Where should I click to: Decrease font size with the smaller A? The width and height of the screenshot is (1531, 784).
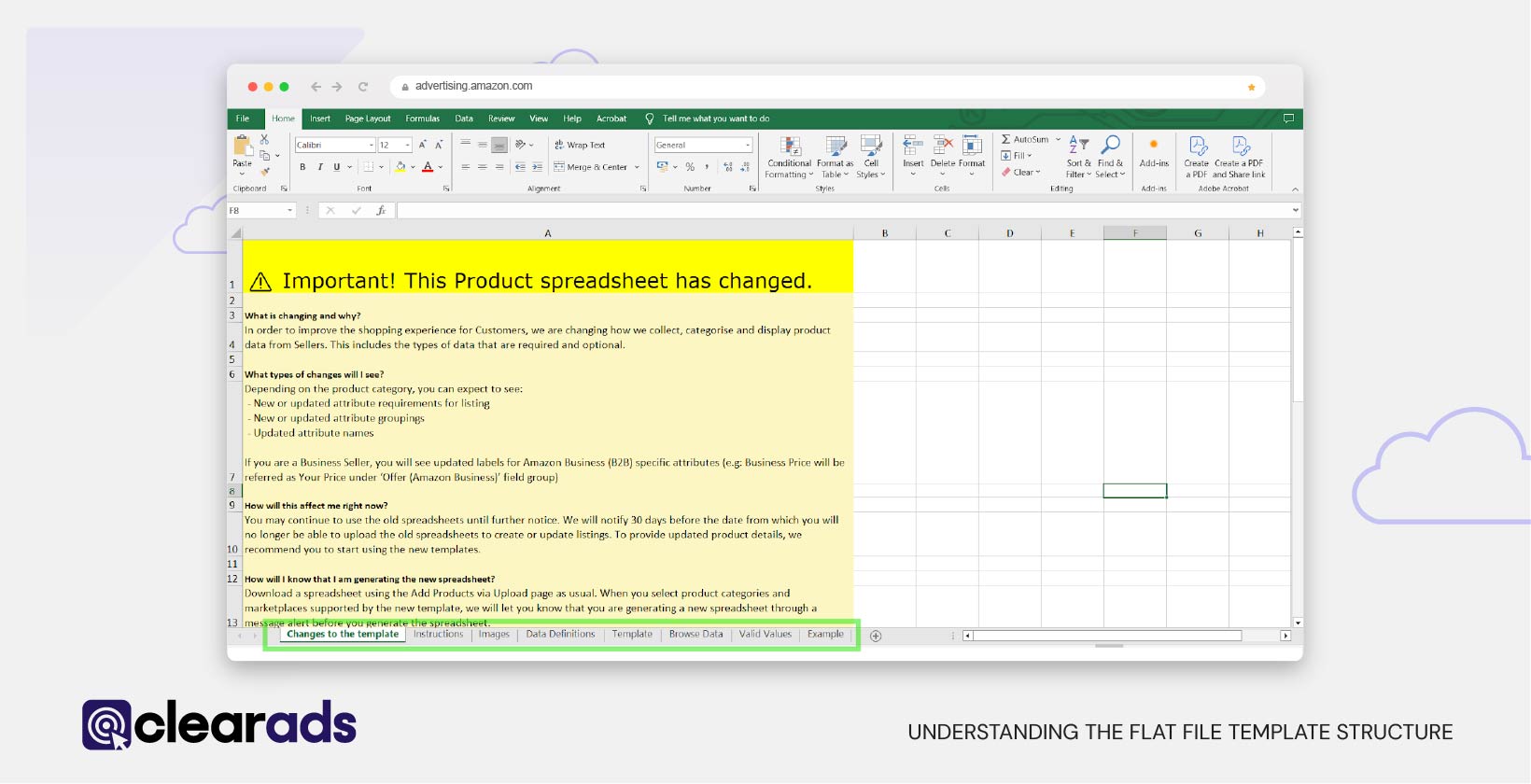(x=439, y=145)
